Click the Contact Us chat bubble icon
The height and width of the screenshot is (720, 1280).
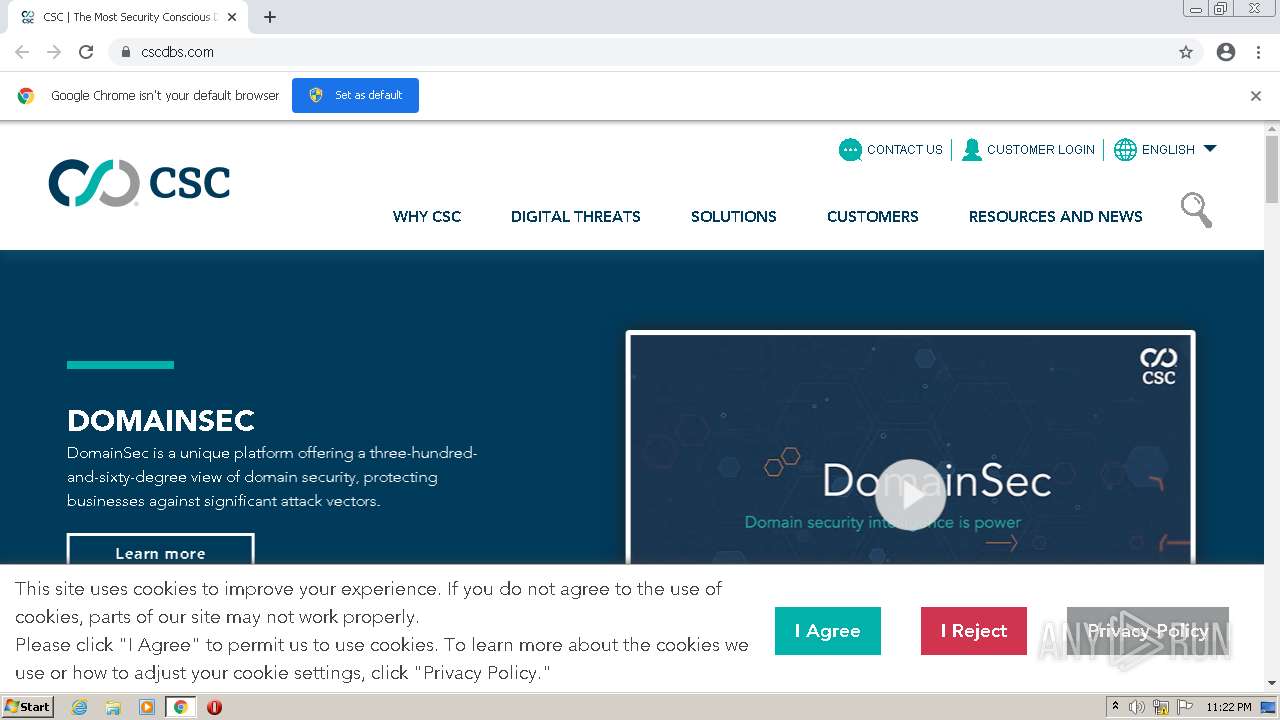tap(850, 150)
